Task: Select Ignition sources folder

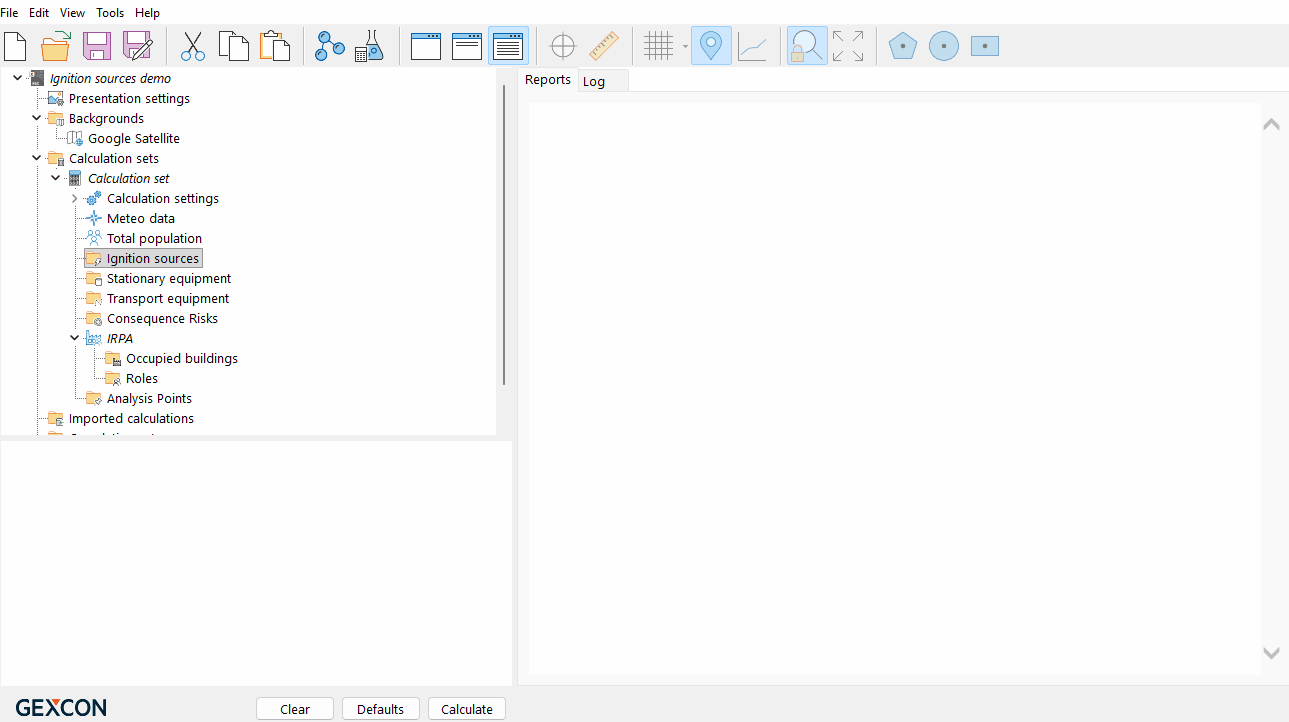Action: click(x=153, y=258)
